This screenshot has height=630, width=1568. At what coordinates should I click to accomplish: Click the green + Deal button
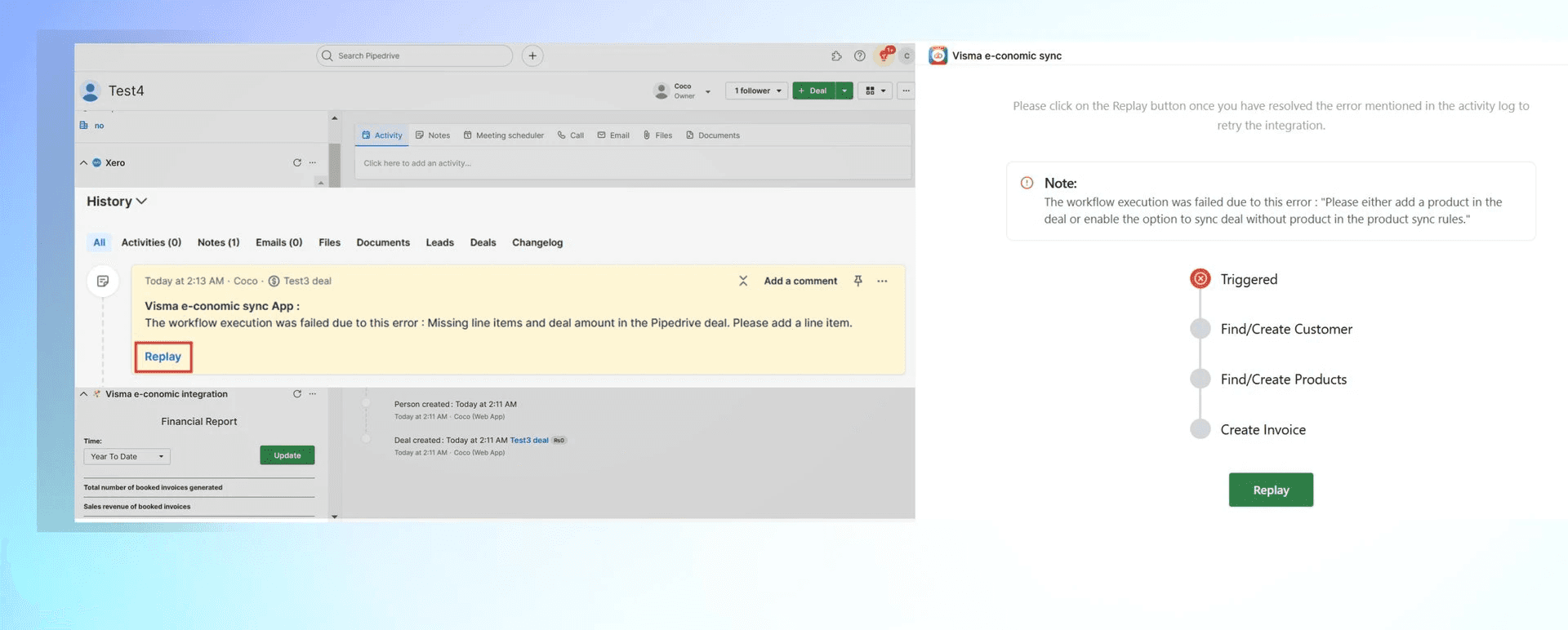point(813,91)
